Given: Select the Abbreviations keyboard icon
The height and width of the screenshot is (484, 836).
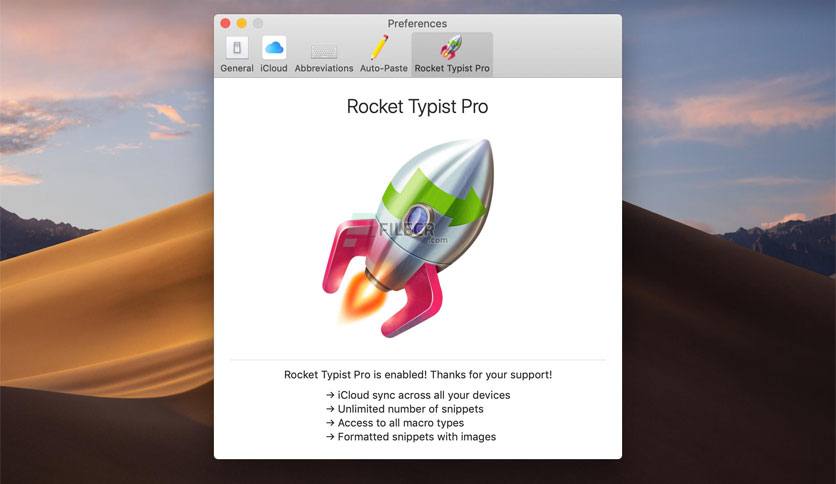Looking at the screenshot, I should pyautogui.click(x=324, y=52).
